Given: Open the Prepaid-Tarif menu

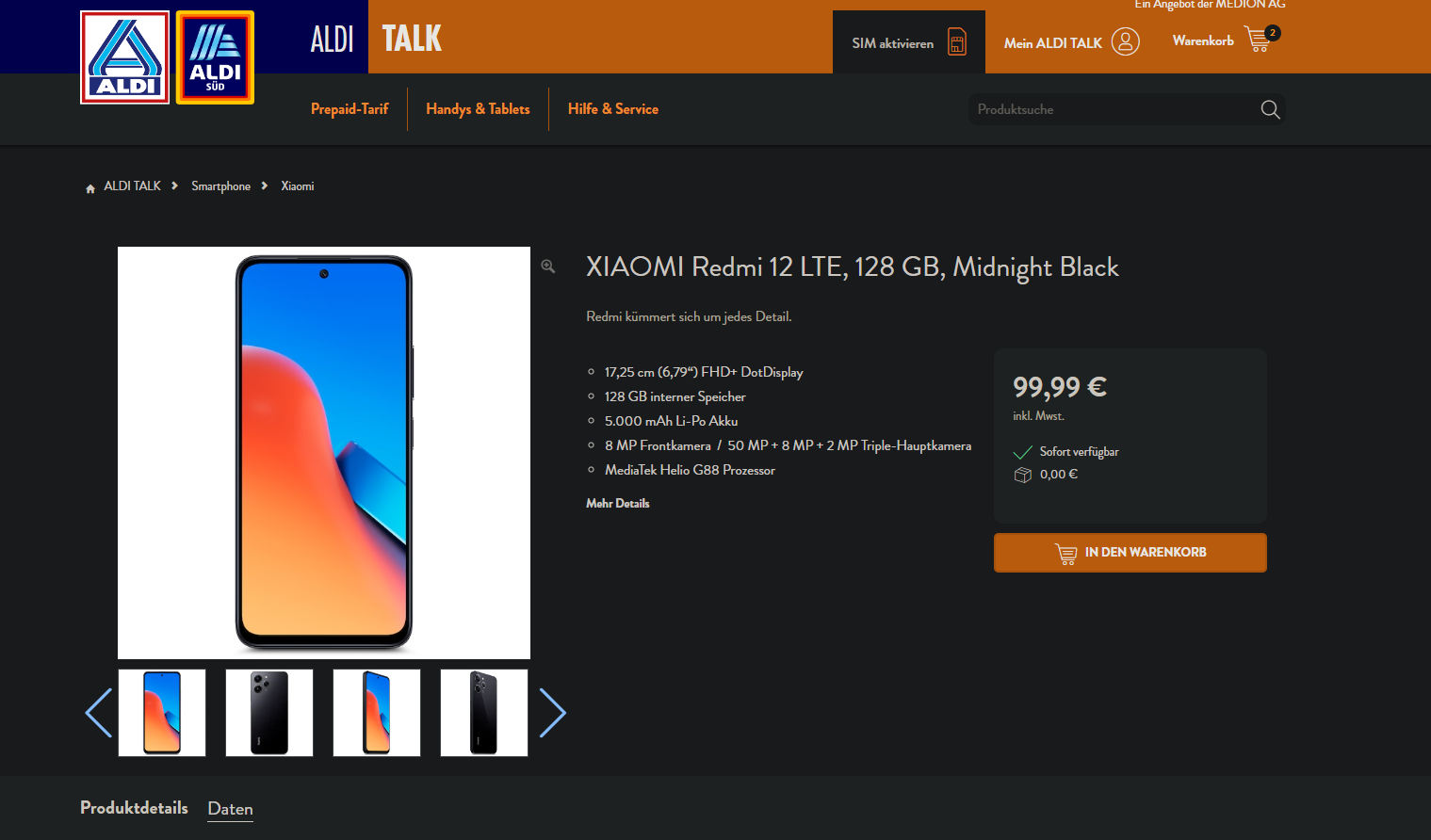Looking at the screenshot, I should click(350, 109).
